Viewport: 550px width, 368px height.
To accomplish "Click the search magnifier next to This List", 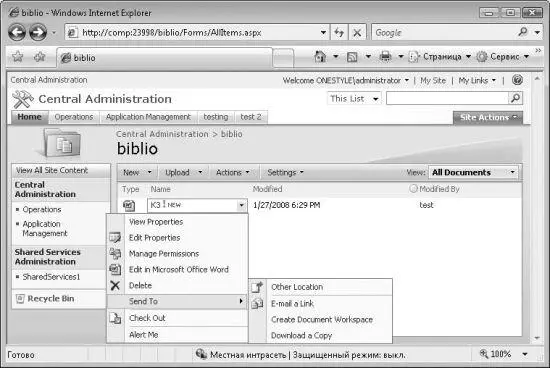I will point(515,98).
